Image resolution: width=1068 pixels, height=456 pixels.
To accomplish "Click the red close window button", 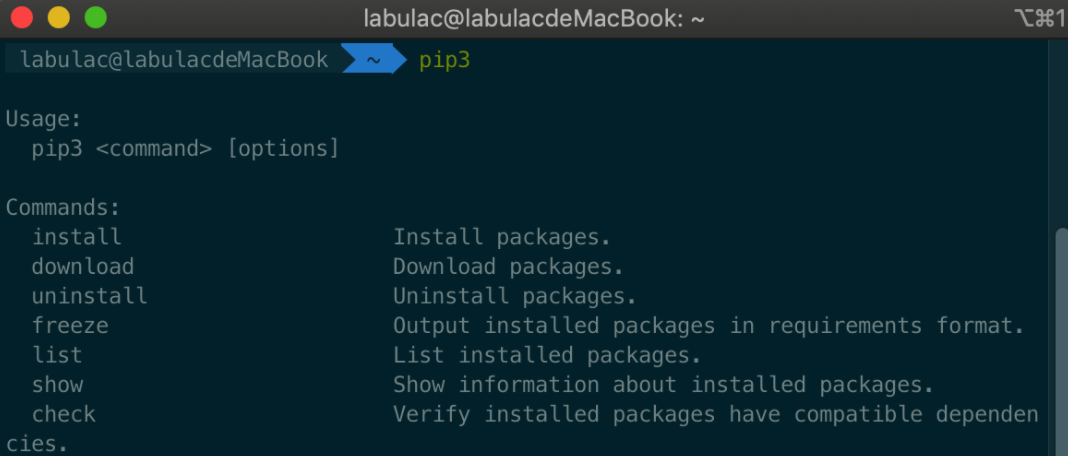I will (x=22, y=17).
